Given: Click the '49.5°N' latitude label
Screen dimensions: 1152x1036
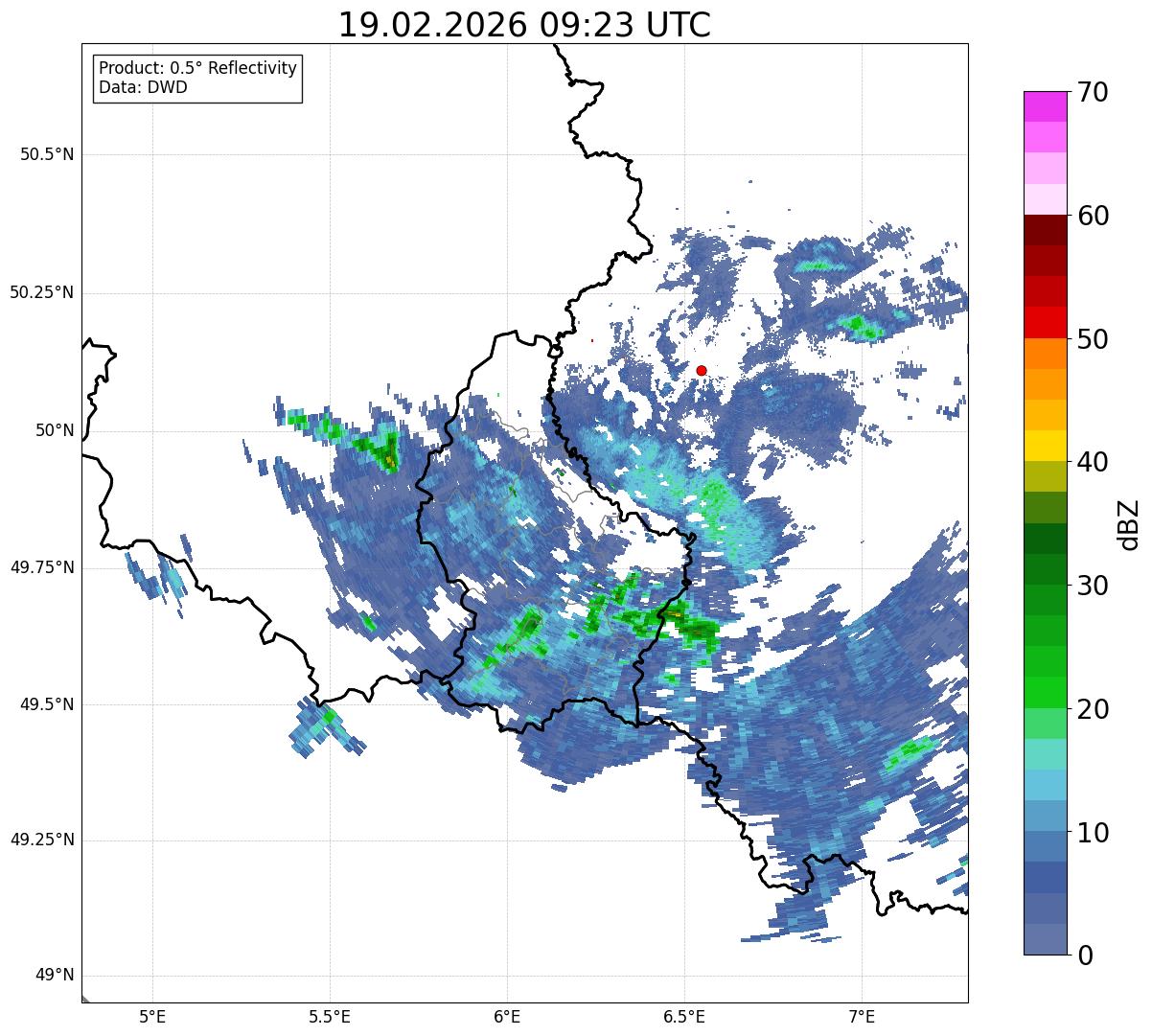Looking at the screenshot, I should click(x=46, y=704).
